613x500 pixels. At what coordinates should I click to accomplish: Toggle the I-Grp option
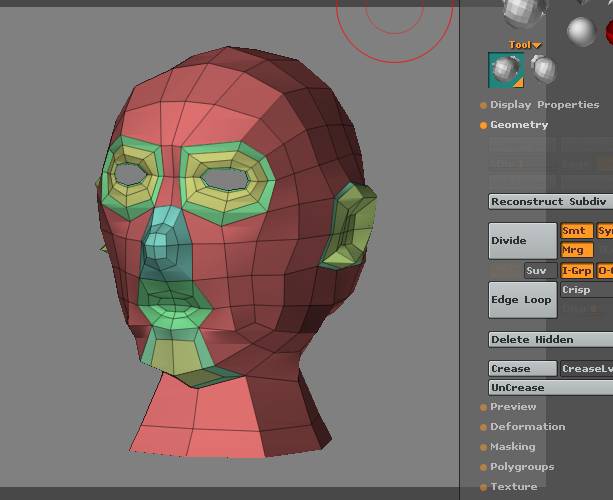click(576, 271)
